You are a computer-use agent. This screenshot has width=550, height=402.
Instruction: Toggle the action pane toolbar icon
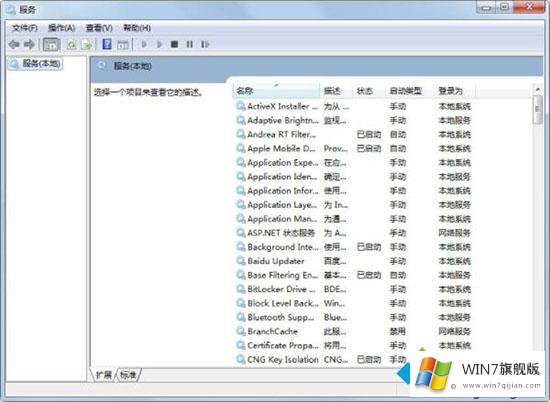click(x=122, y=44)
